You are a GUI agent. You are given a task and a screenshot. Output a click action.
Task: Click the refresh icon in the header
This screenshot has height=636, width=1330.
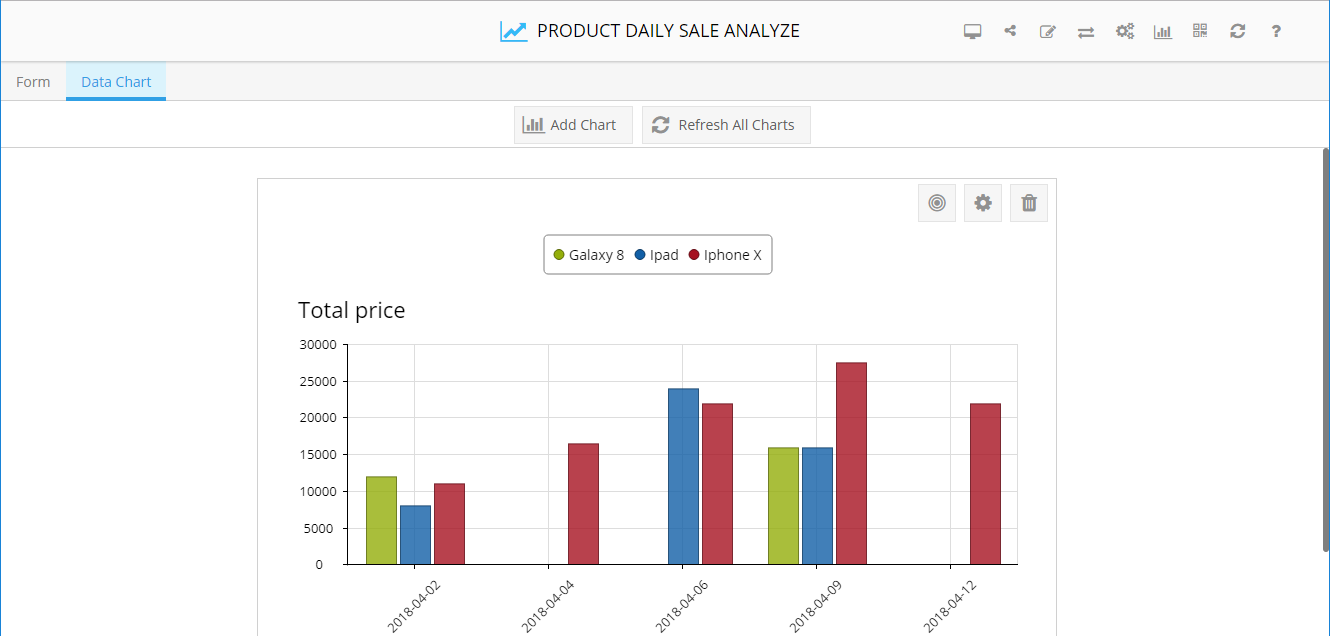(1238, 31)
